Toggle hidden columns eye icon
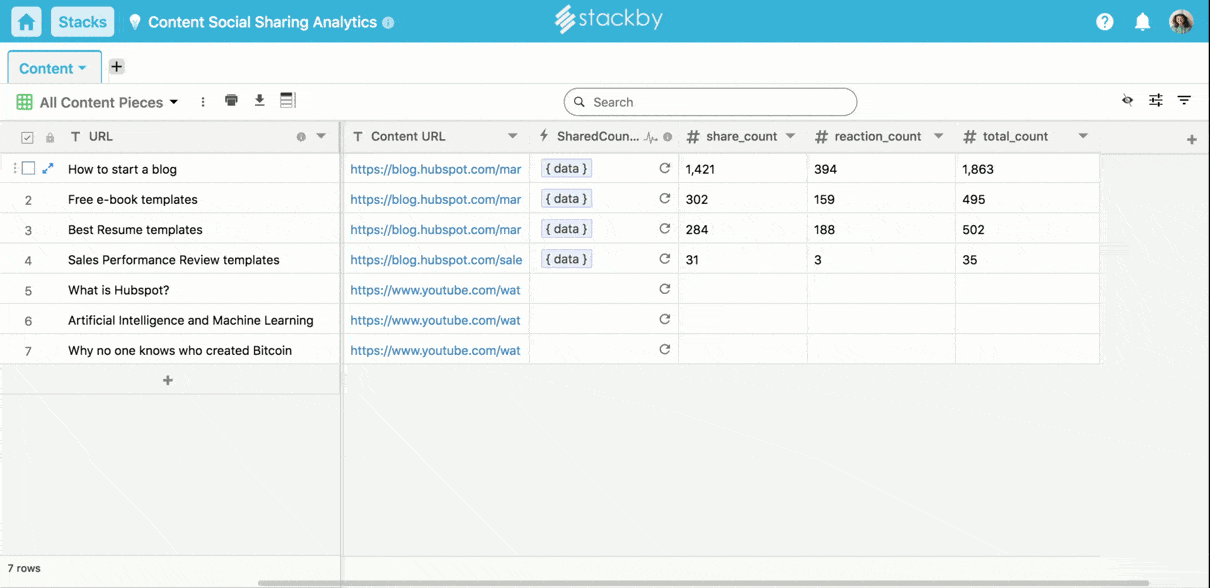Screen dimensions: 1210x588 point(1127,101)
